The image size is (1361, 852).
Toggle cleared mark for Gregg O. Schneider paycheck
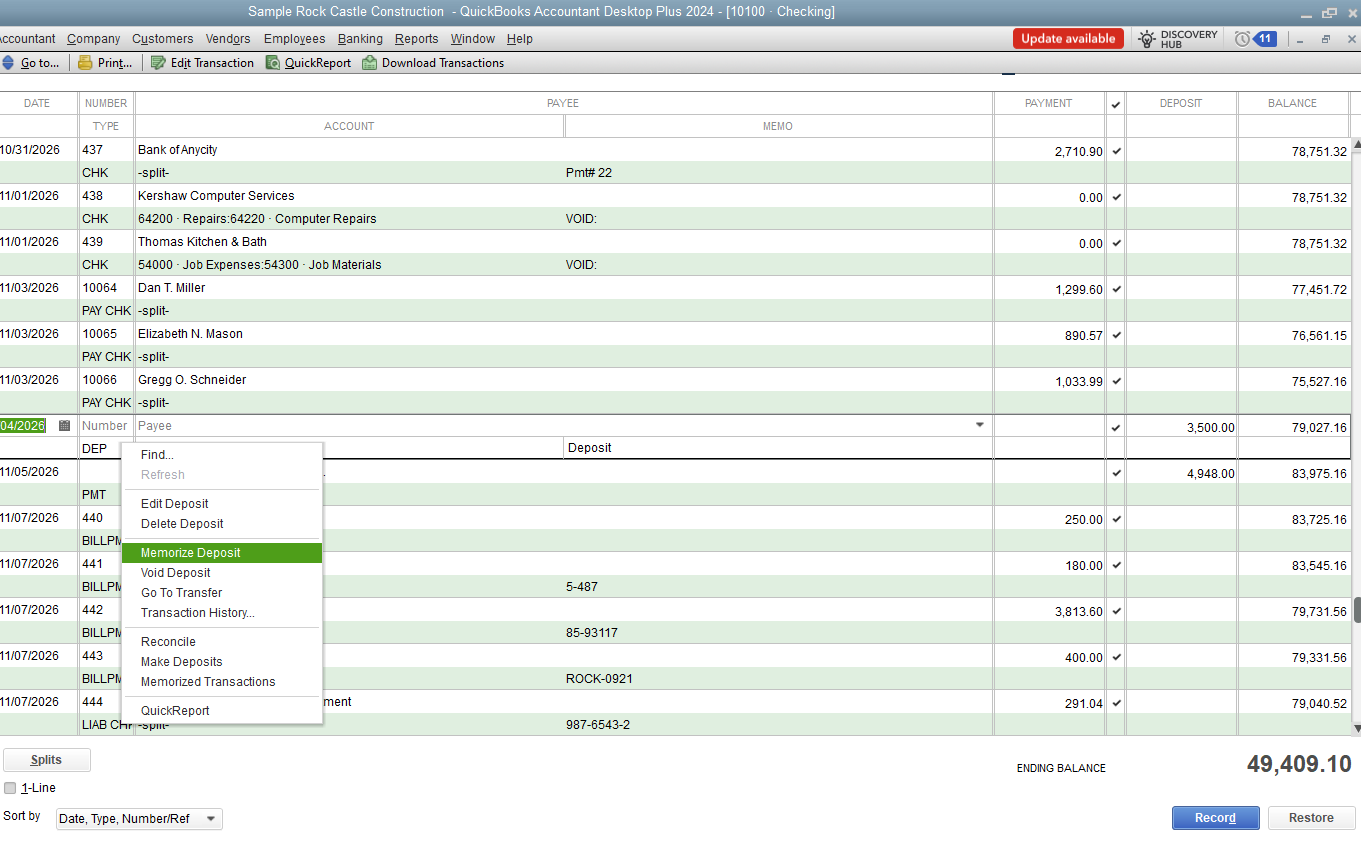click(1116, 381)
